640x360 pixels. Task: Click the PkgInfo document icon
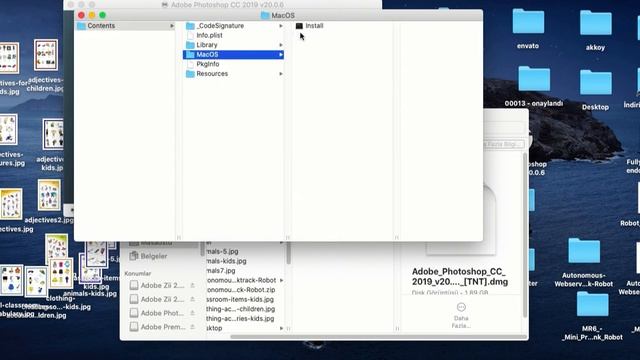pos(190,64)
